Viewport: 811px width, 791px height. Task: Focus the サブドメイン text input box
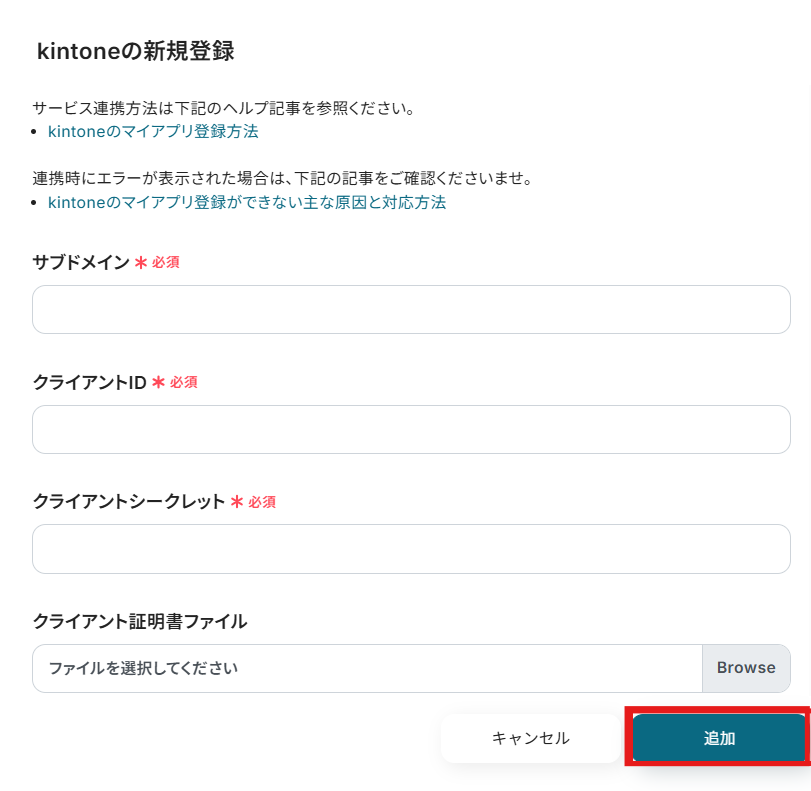click(x=411, y=310)
